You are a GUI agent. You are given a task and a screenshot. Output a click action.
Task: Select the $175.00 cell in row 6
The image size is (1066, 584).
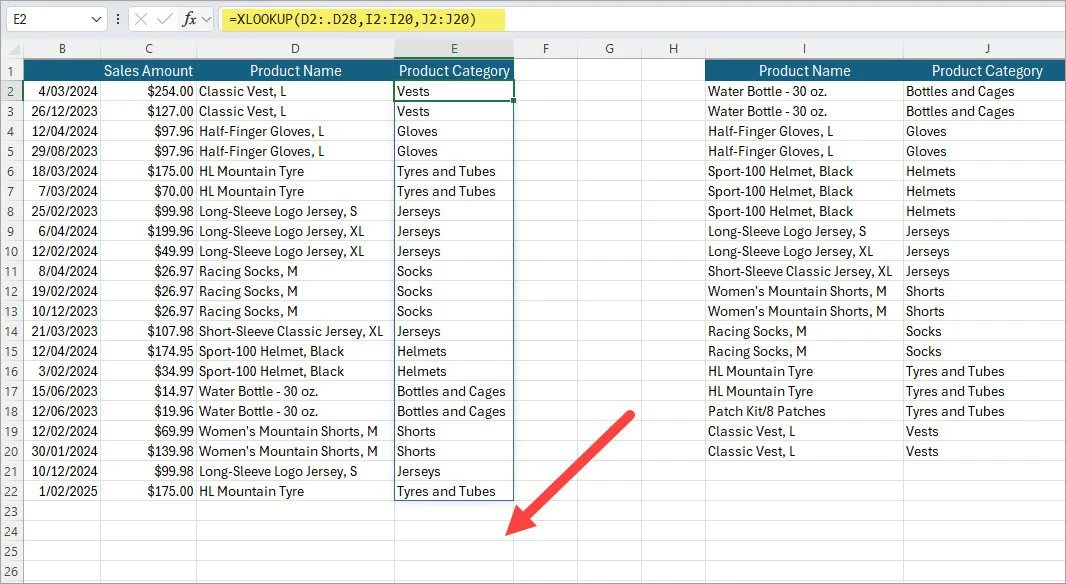click(149, 171)
